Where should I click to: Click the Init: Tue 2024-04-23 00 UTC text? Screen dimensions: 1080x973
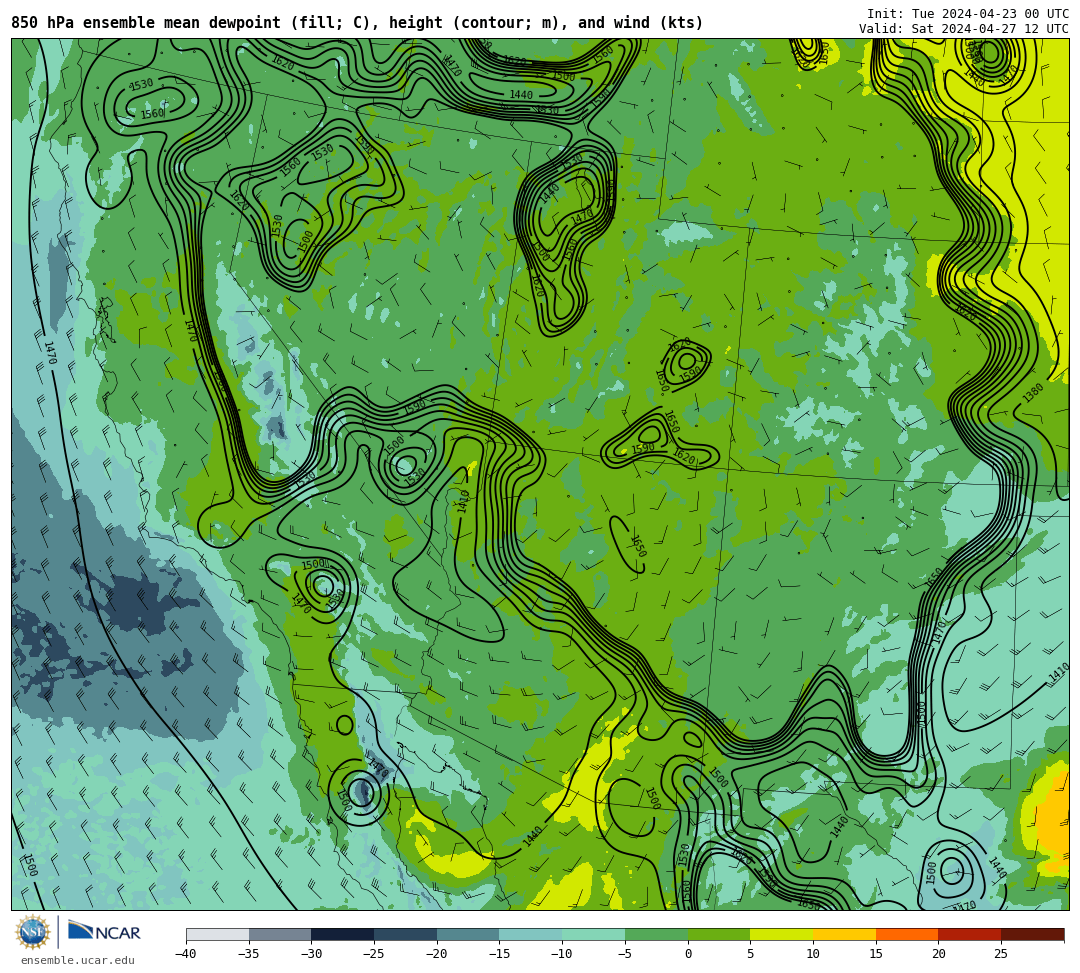pyautogui.click(x=968, y=14)
